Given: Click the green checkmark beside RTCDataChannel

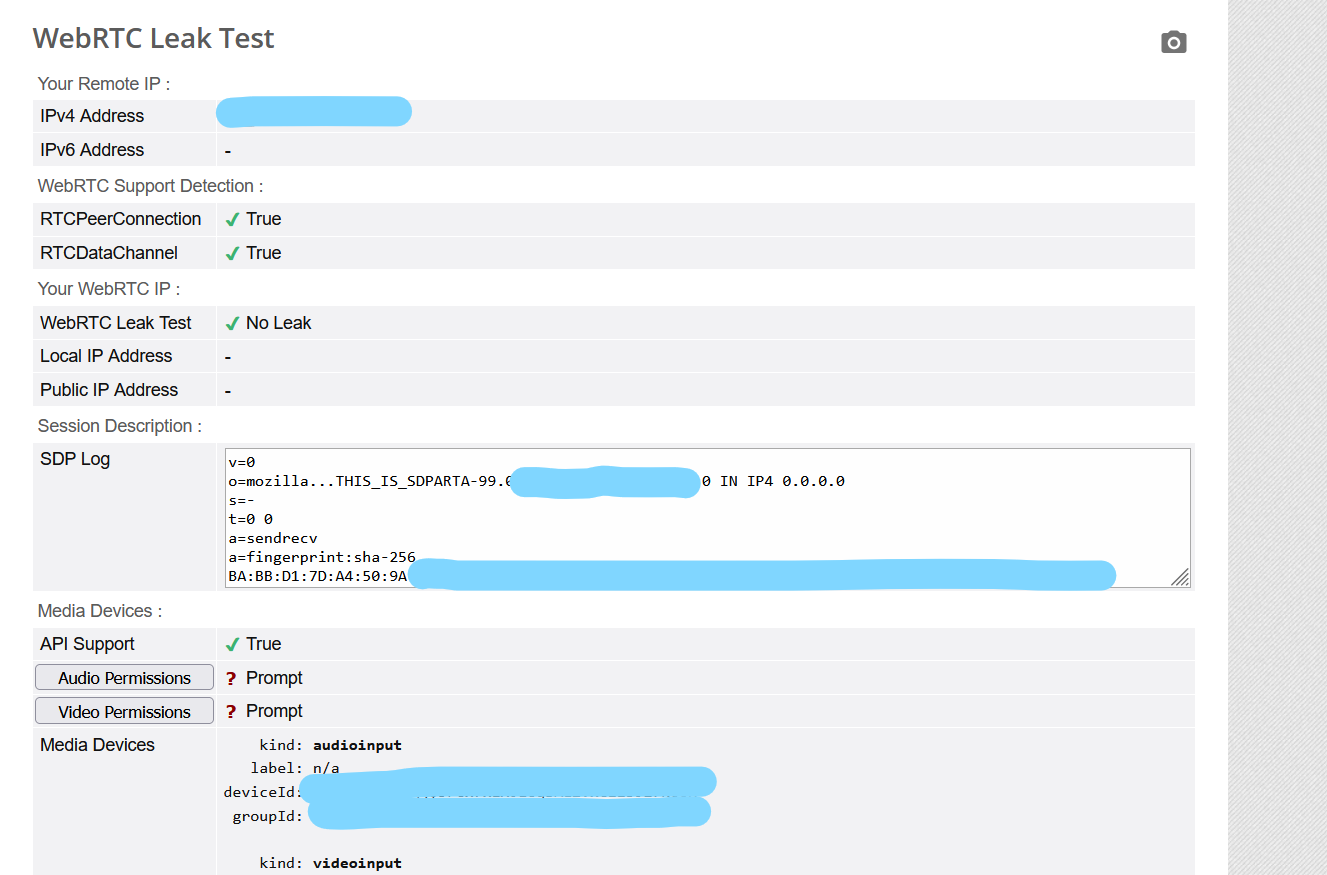Looking at the screenshot, I should pyautogui.click(x=232, y=254).
